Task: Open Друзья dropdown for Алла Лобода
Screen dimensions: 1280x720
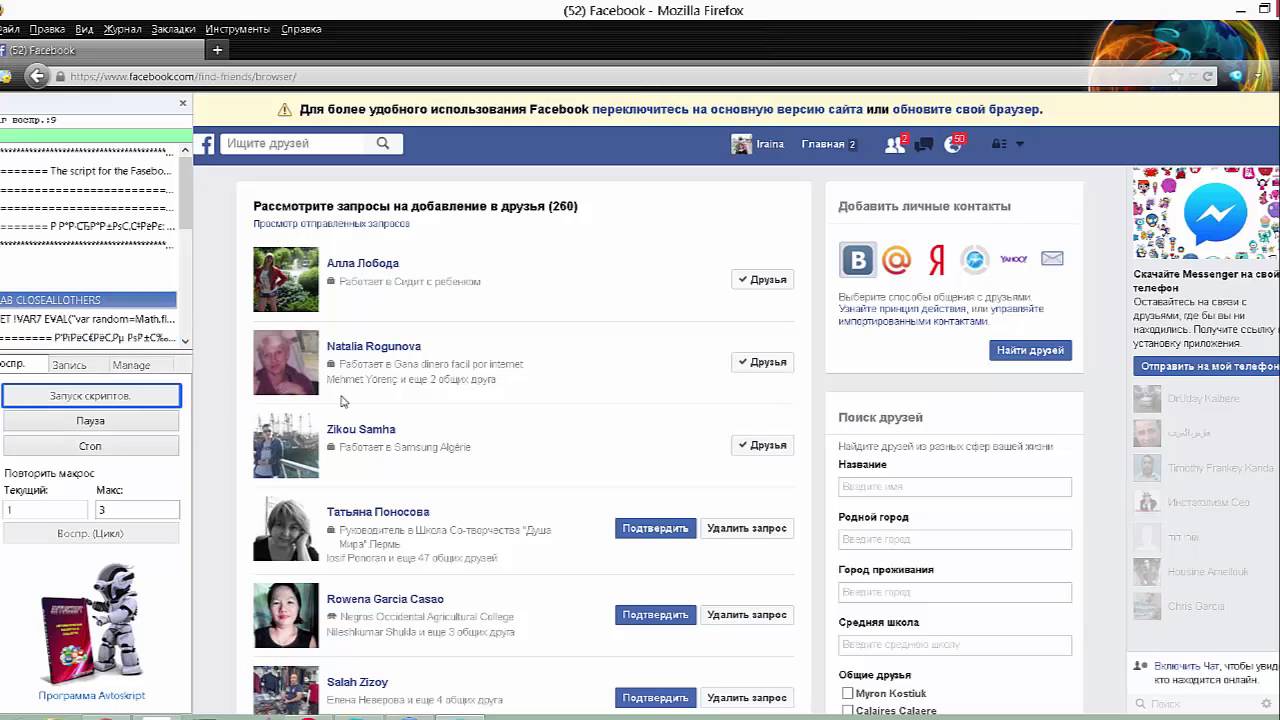Action: (762, 280)
